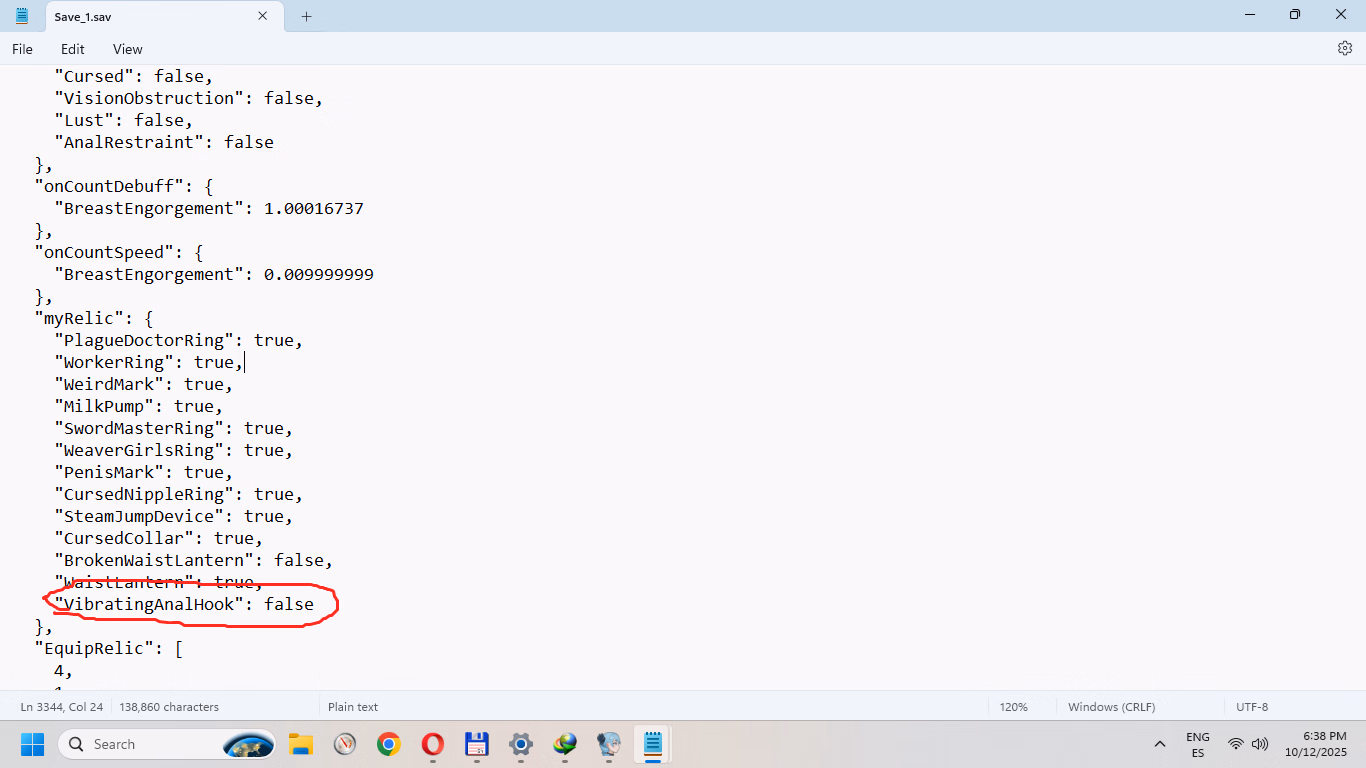Click the Ln 3344, Col 24 position indicator

pos(62,707)
